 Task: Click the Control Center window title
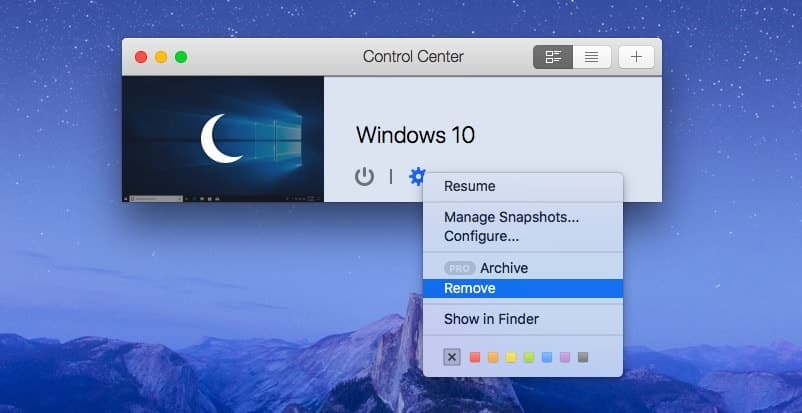(x=413, y=56)
